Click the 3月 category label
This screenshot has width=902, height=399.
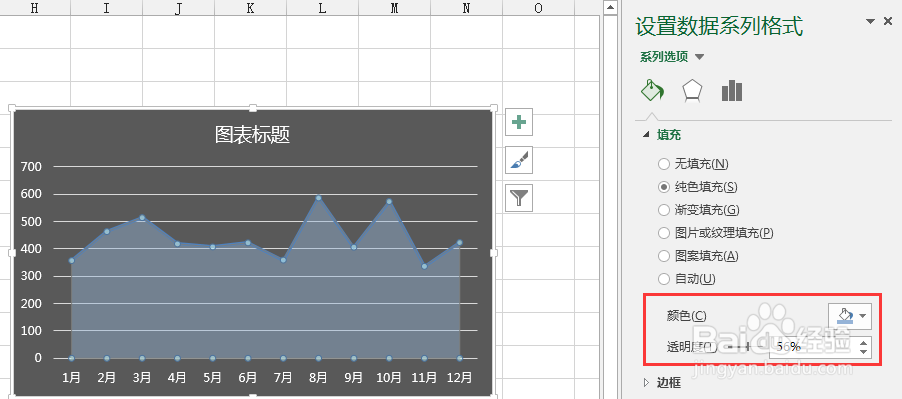[x=142, y=377]
